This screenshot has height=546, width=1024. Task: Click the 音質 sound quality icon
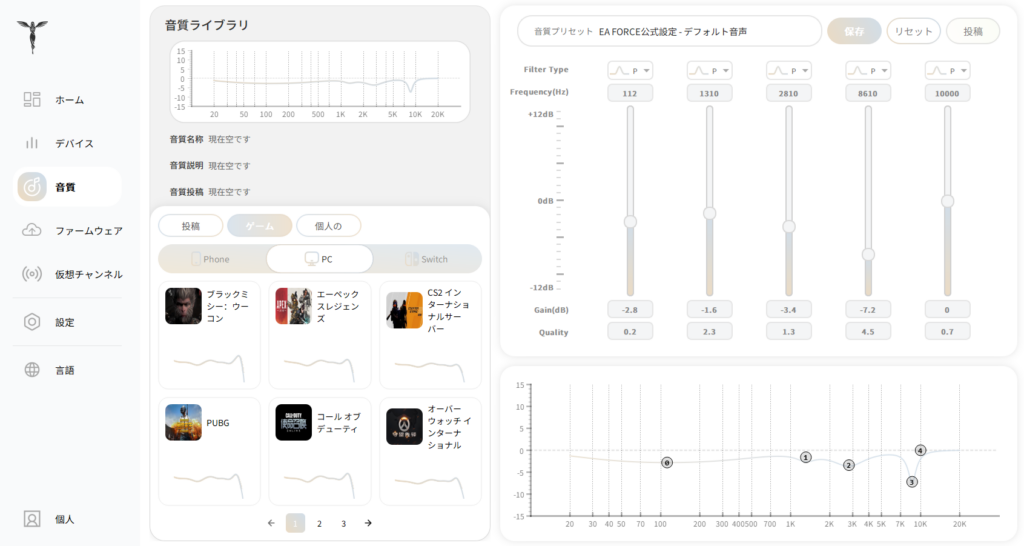[x=32, y=187]
